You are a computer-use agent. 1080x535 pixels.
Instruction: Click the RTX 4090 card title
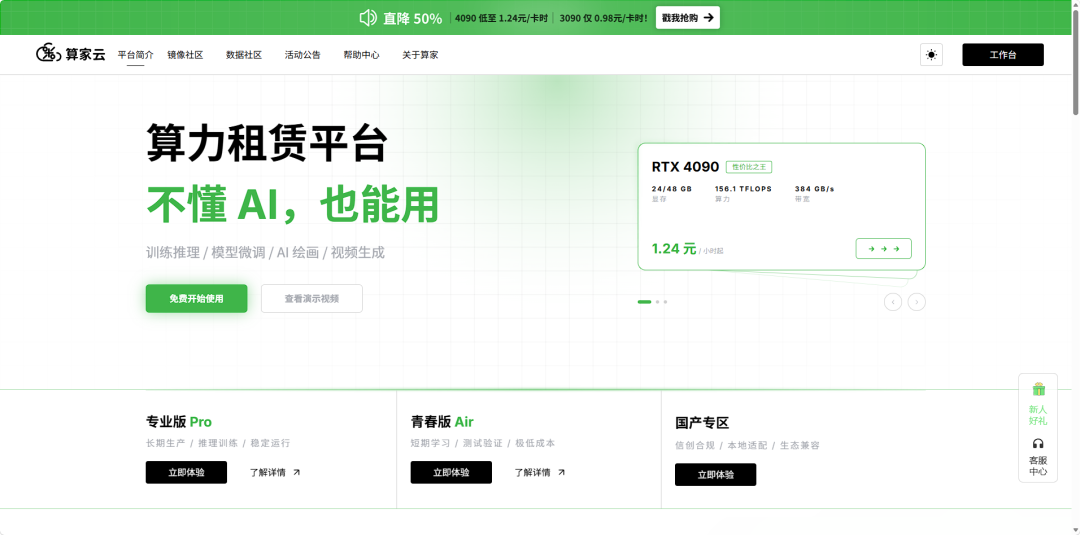pyautogui.click(x=685, y=167)
